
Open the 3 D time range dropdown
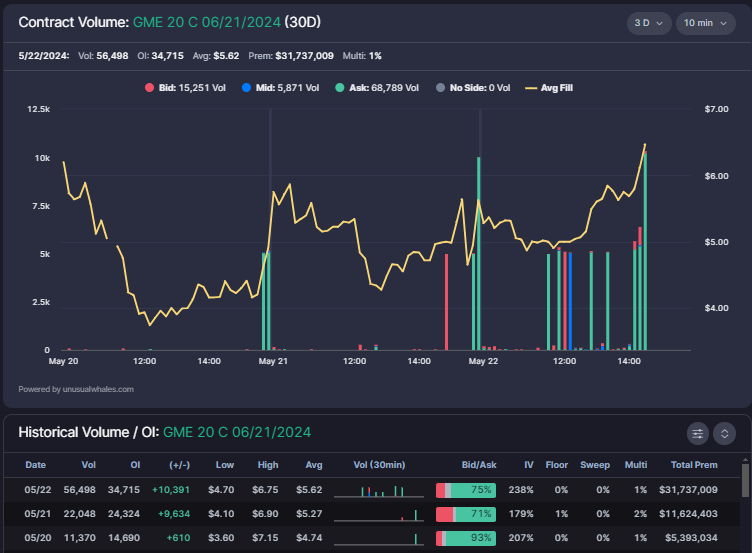point(648,23)
